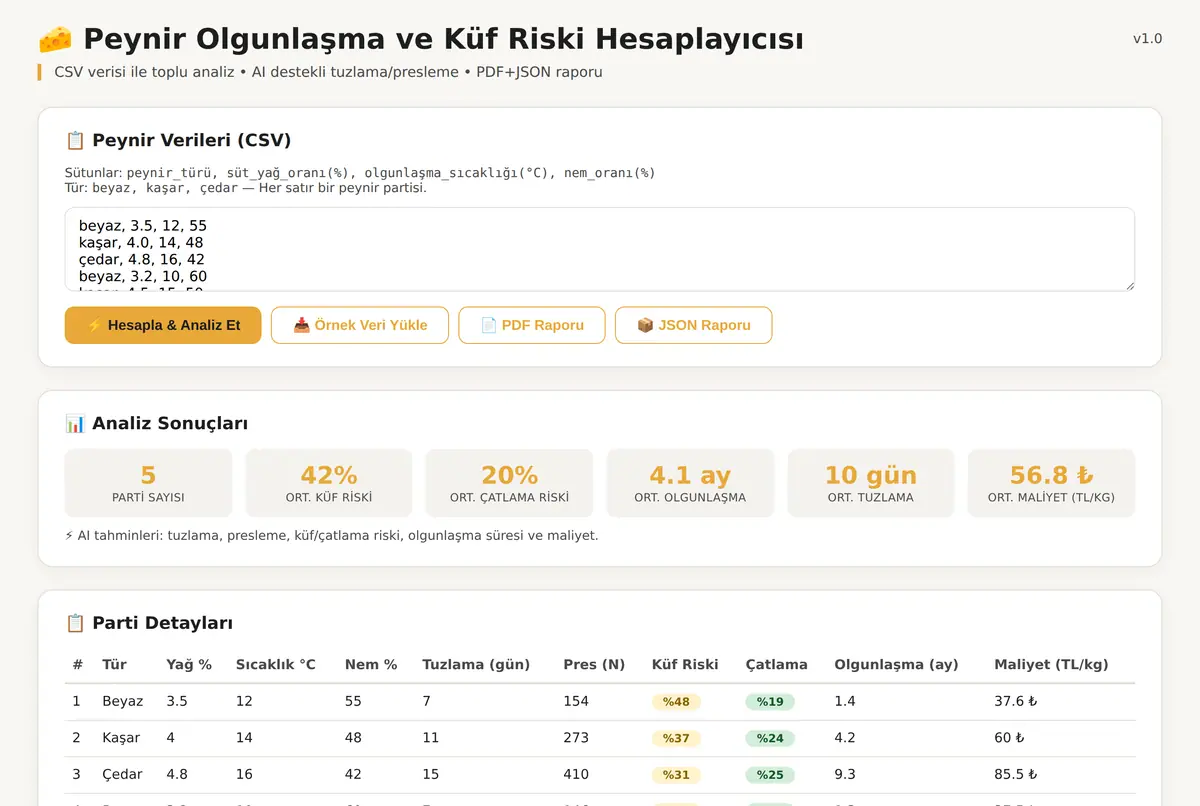Click the Kaşar row type cell
The image size is (1200, 806).
click(x=121, y=738)
